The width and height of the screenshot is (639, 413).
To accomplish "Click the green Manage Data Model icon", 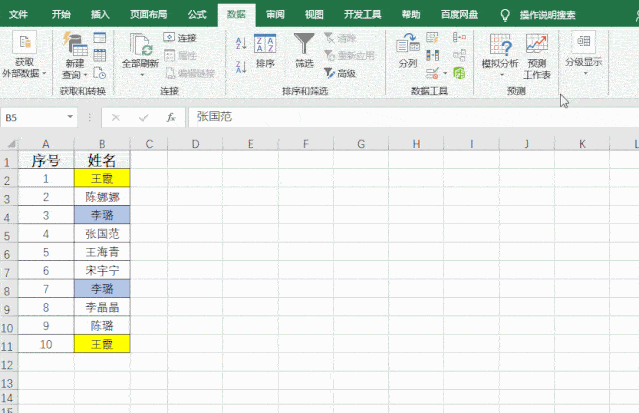I will (x=459, y=73).
